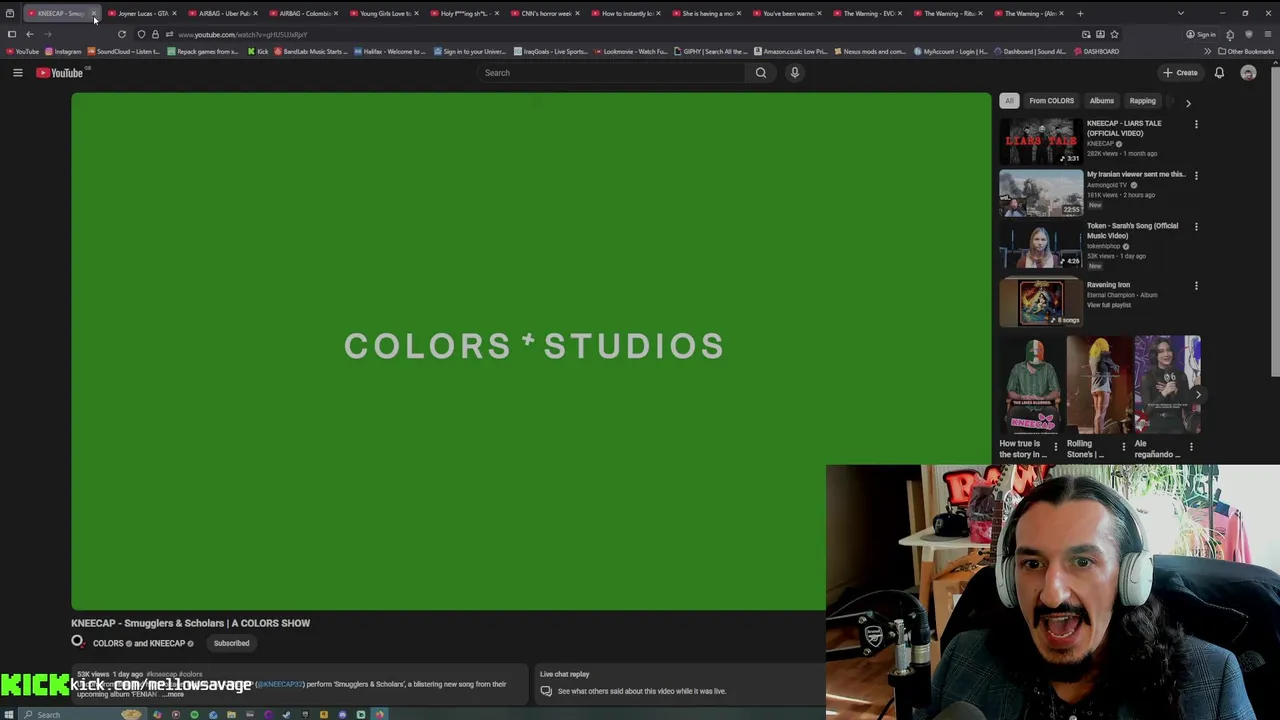Click browser Sign in button
Screen dimensions: 1280x720
point(1201,35)
